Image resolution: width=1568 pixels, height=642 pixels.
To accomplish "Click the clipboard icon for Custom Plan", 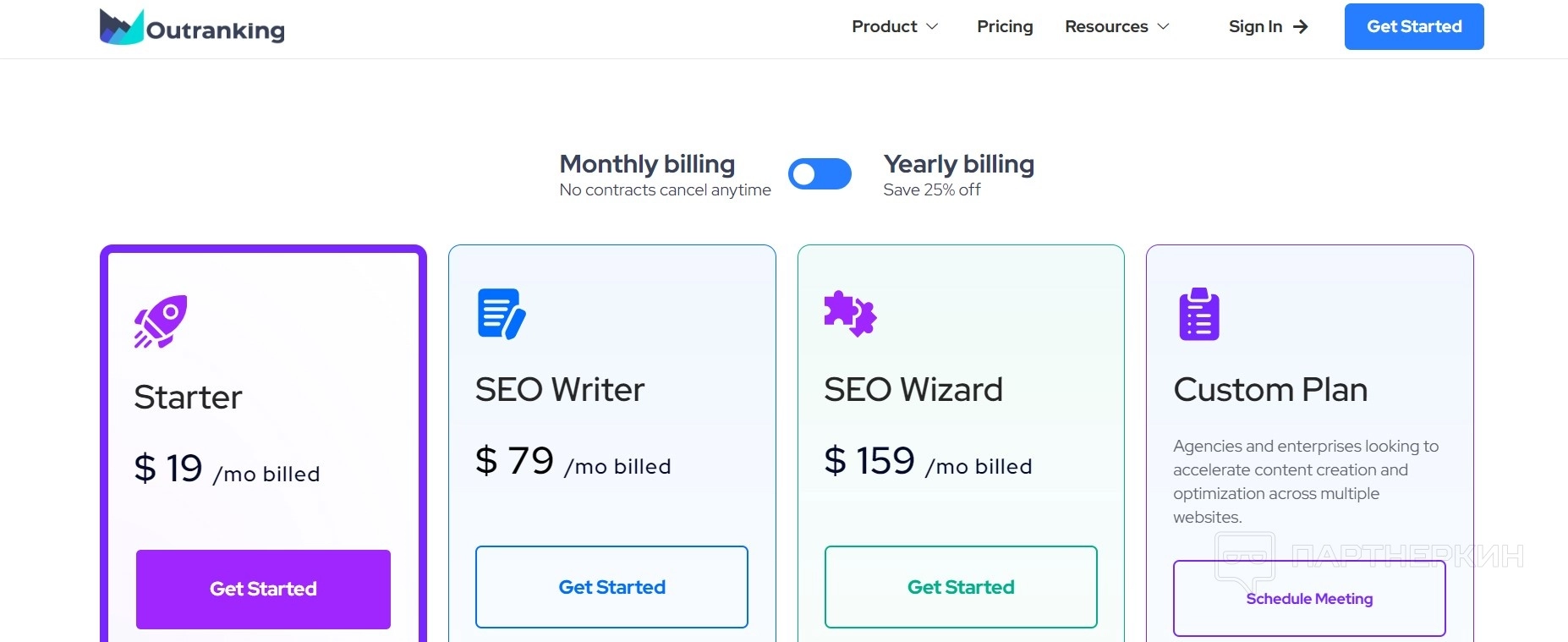I will 1199,315.
